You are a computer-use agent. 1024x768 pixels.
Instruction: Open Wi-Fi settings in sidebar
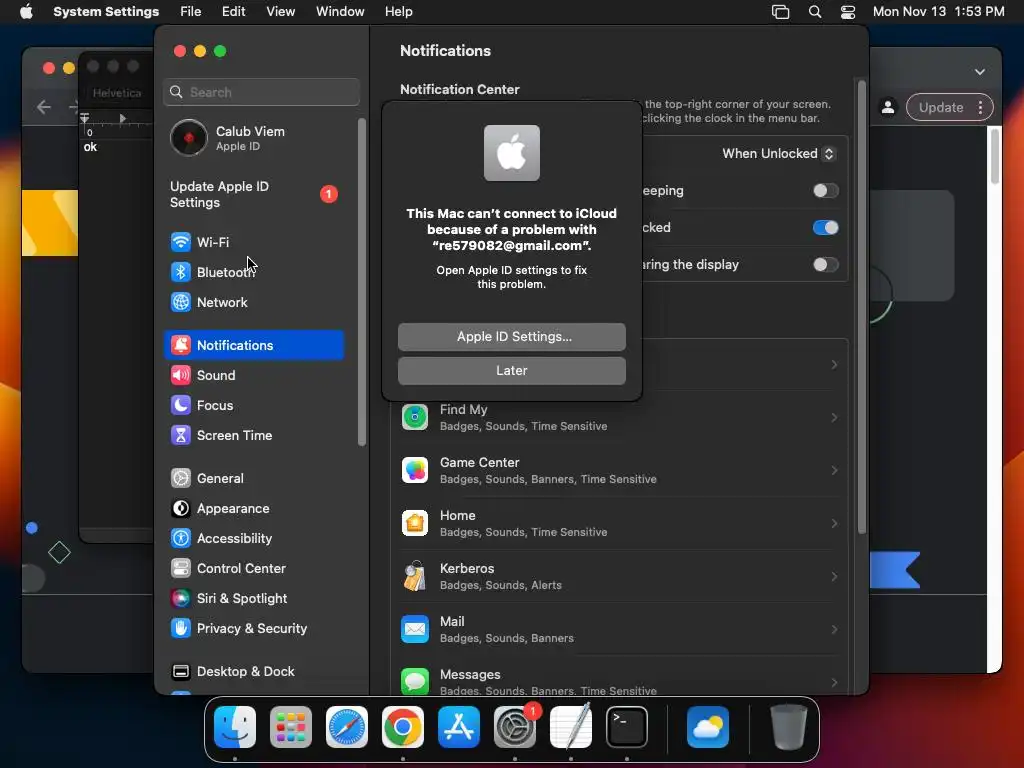pyautogui.click(x=253, y=242)
